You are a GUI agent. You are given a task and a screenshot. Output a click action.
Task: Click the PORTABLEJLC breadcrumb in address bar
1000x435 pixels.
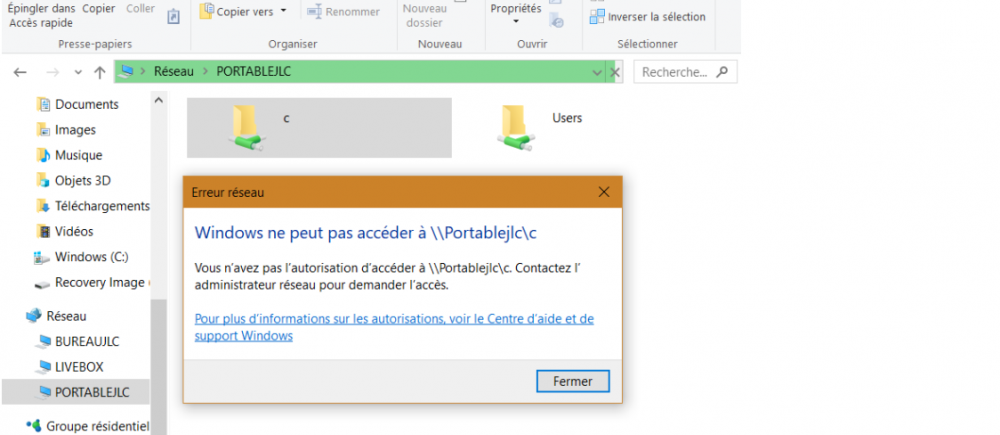(254, 71)
